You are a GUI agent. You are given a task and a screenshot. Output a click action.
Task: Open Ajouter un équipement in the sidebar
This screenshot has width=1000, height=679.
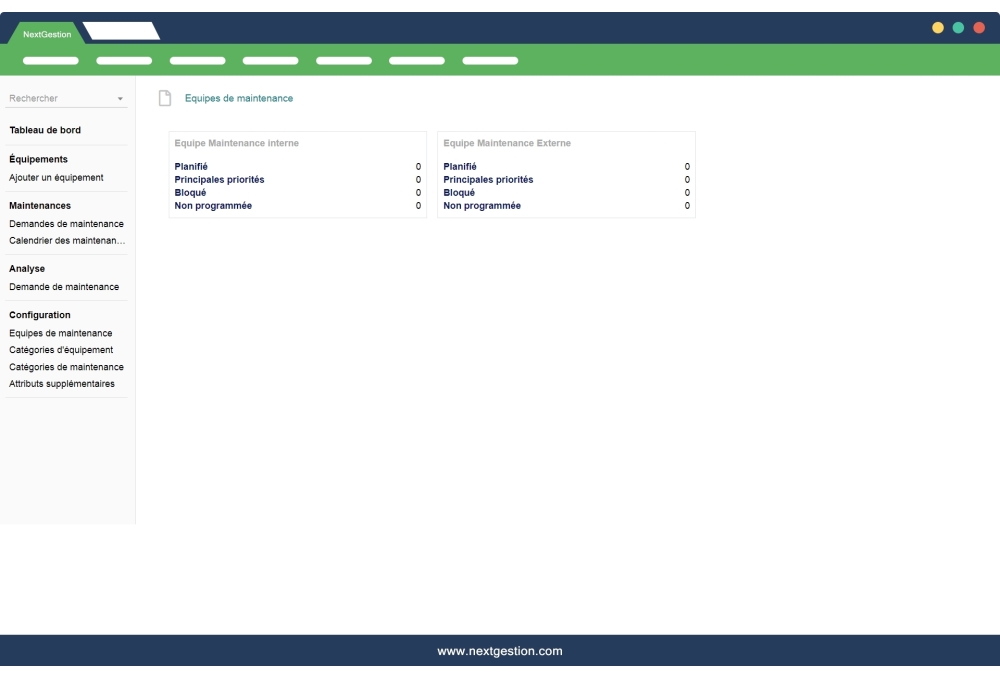point(56,177)
